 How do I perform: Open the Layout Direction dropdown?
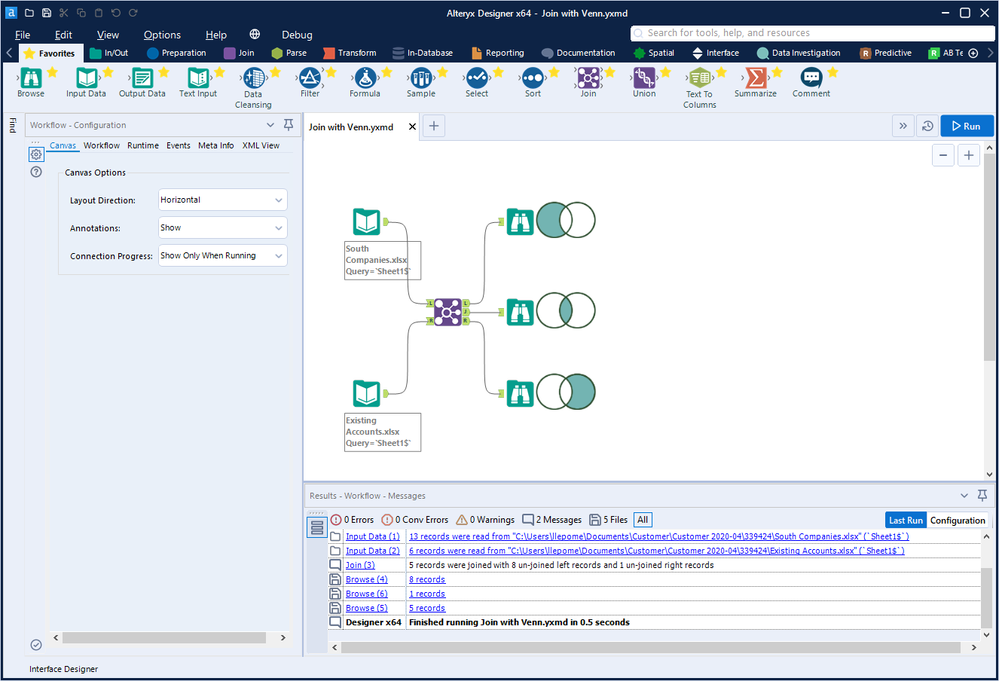pos(222,200)
